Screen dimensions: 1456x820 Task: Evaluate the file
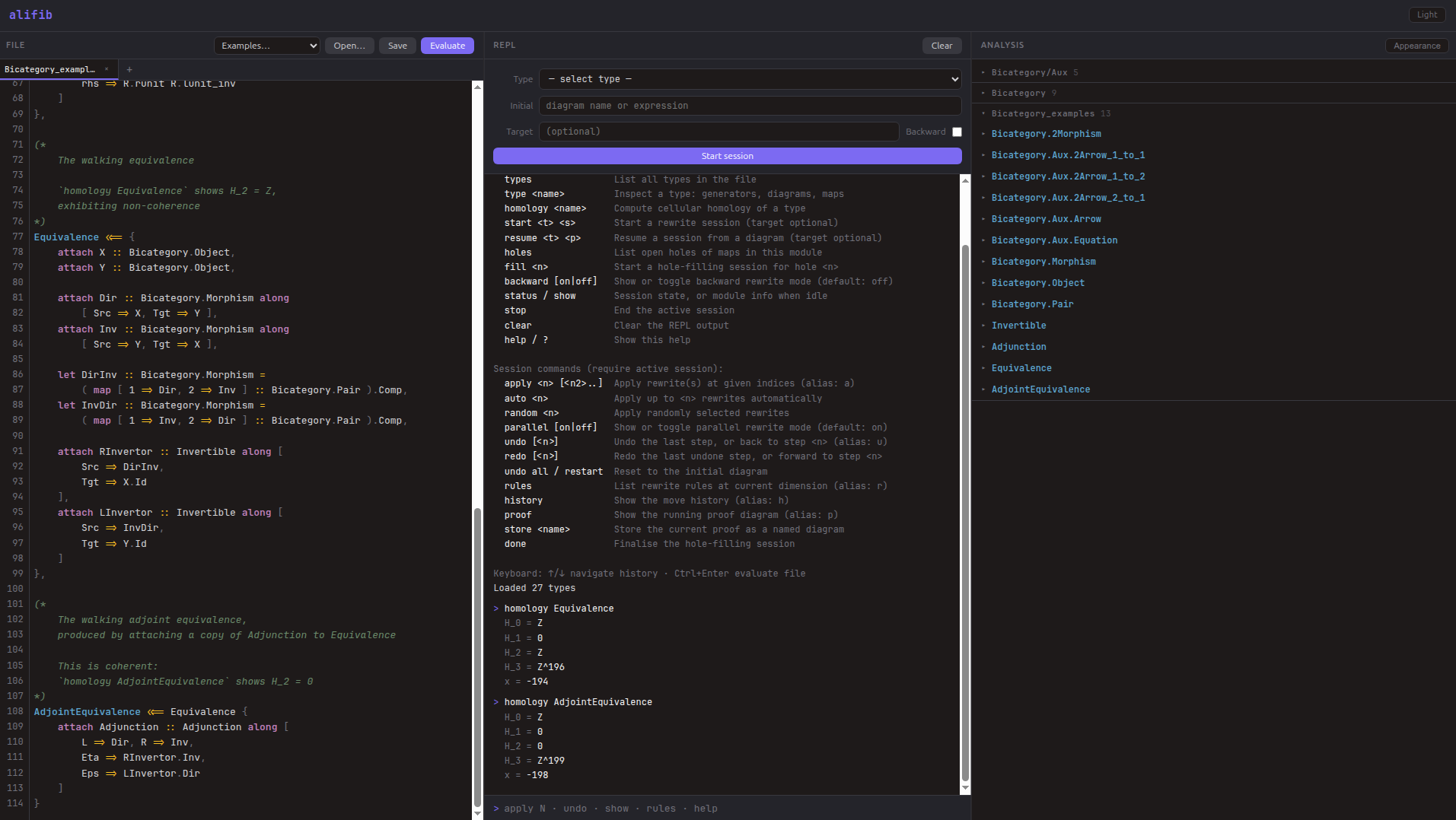click(448, 46)
